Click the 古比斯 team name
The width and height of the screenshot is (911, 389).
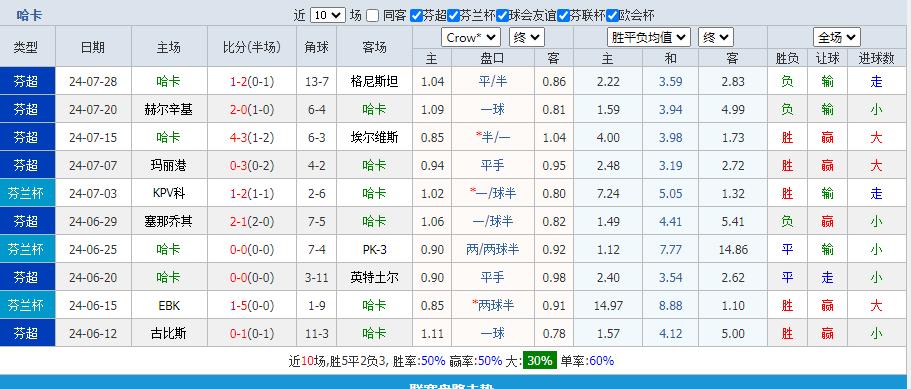[x=168, y=333]
